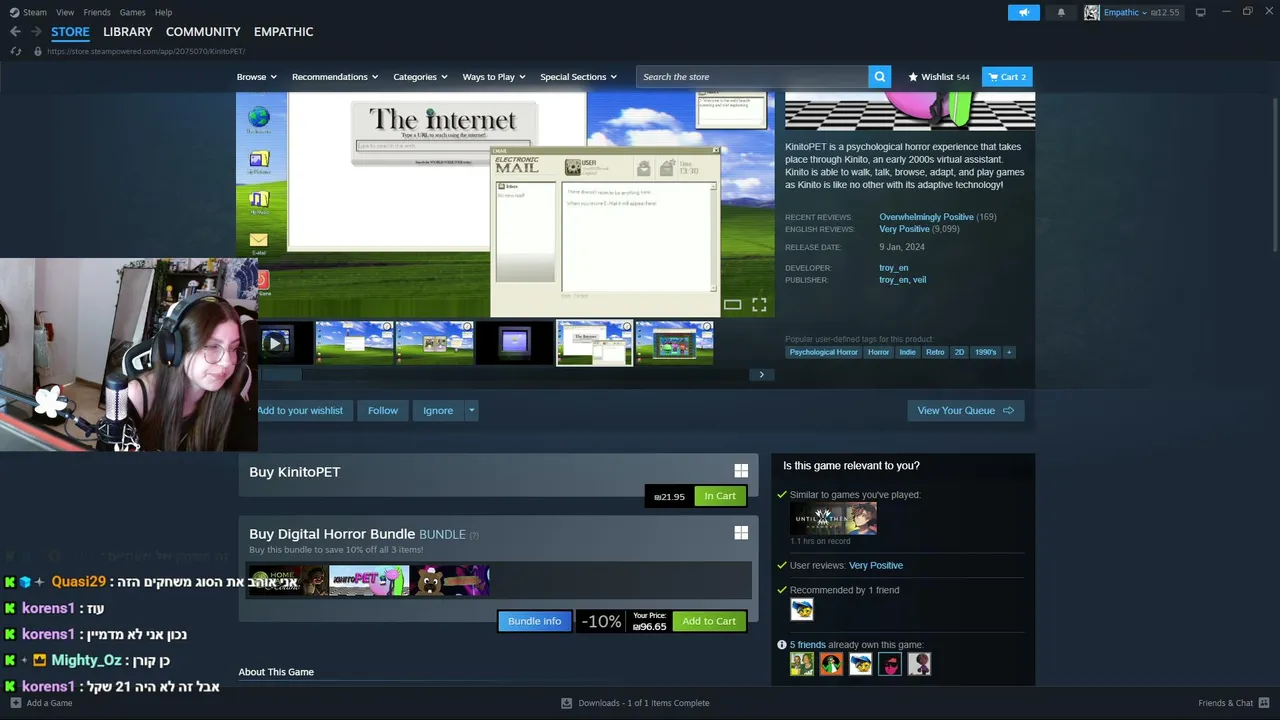
Task: Click the thumbnail strip scrollbar handle
Action: tap(280, 375)
